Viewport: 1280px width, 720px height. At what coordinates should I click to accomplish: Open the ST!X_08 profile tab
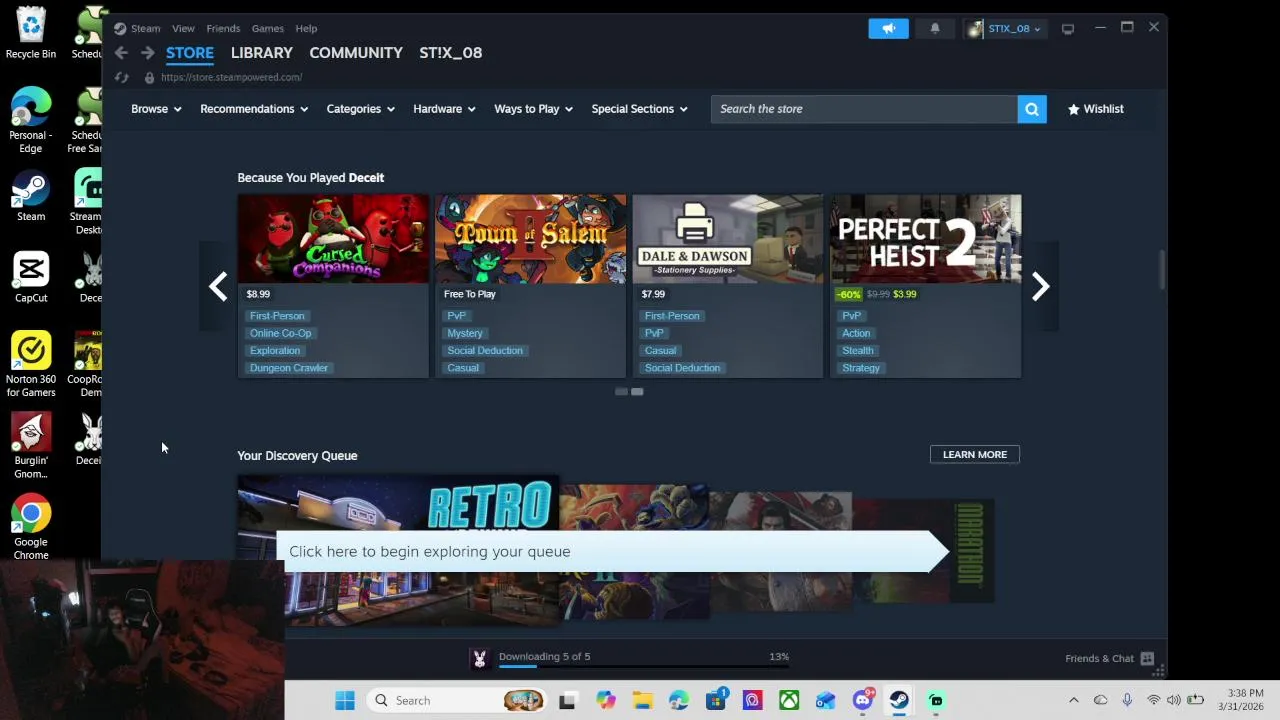pyautogui.click(x=451, y=53)
